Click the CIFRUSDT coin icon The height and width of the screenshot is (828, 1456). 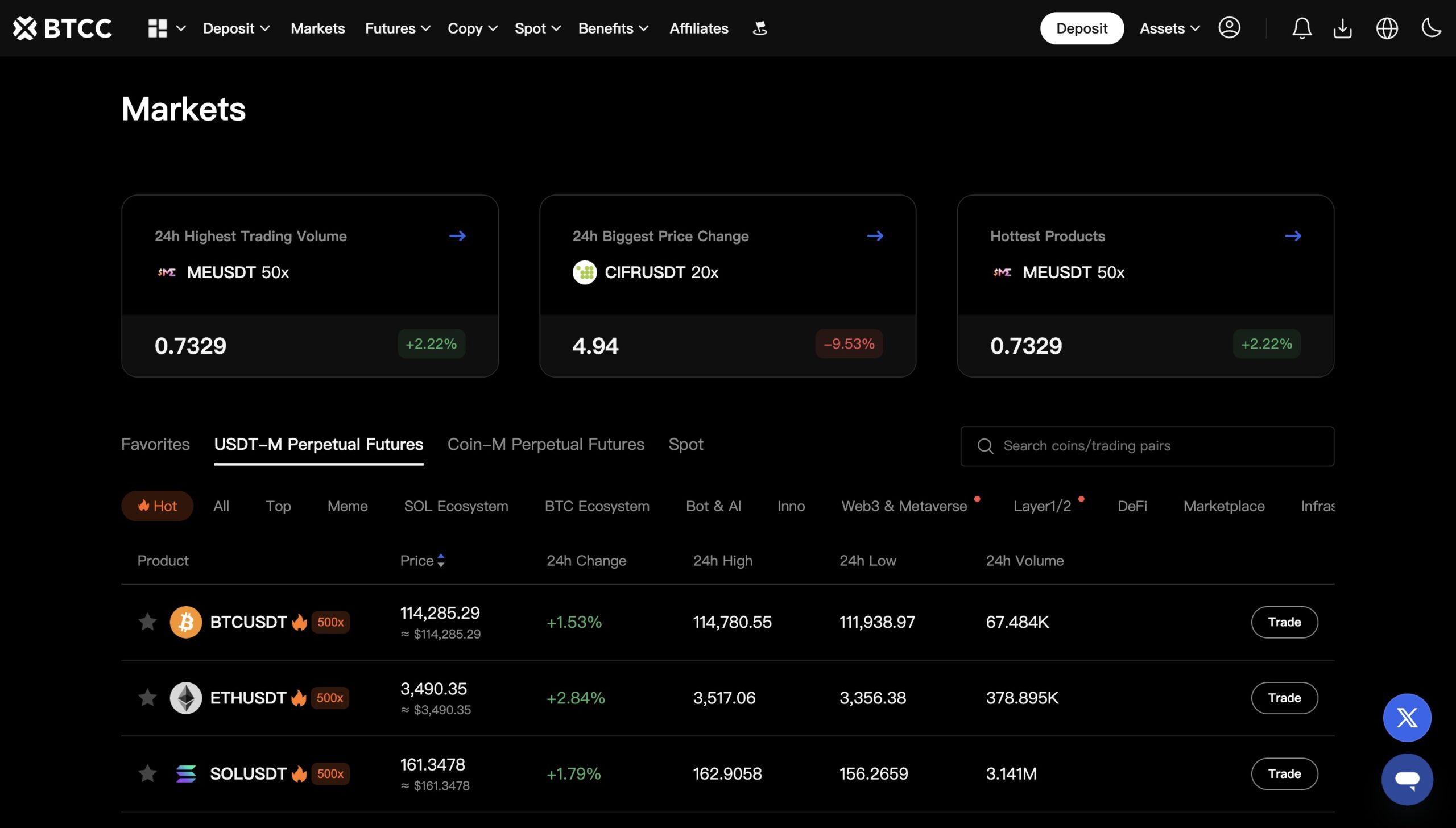585,272
